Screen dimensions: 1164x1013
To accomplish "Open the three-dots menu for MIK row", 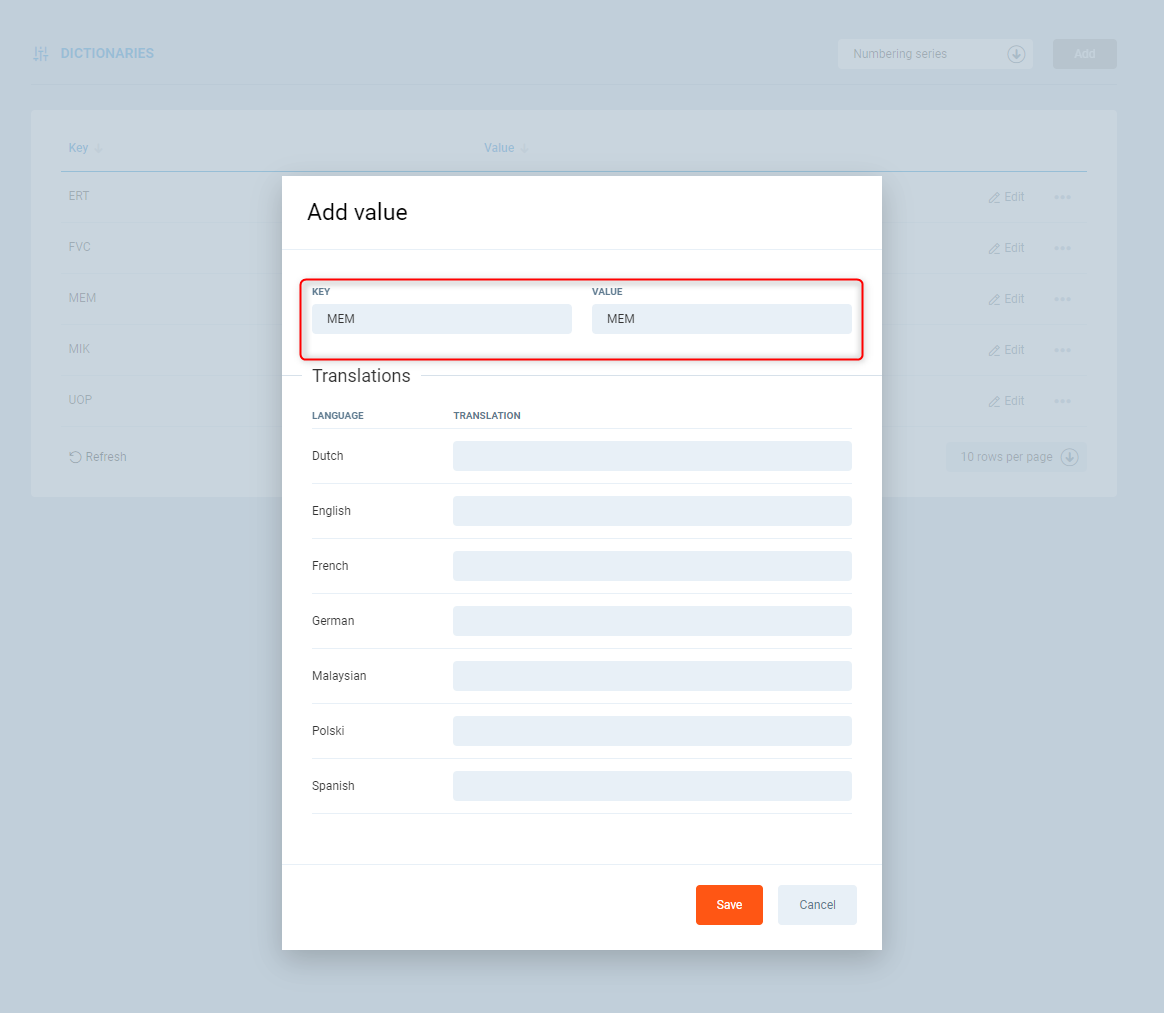I will coord(1062,350).
